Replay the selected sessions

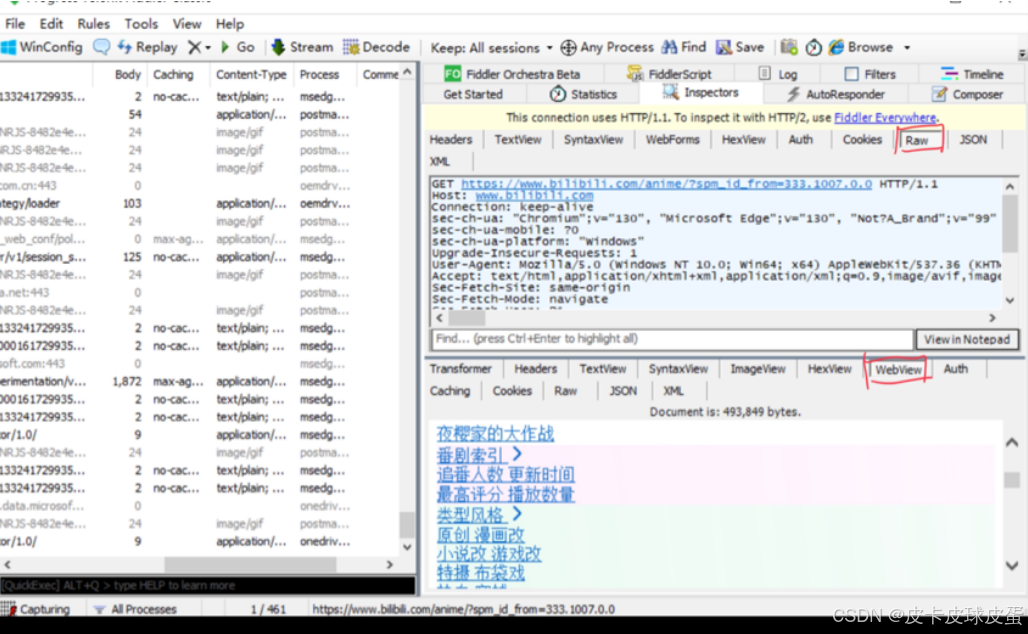[x=148, y=47]
